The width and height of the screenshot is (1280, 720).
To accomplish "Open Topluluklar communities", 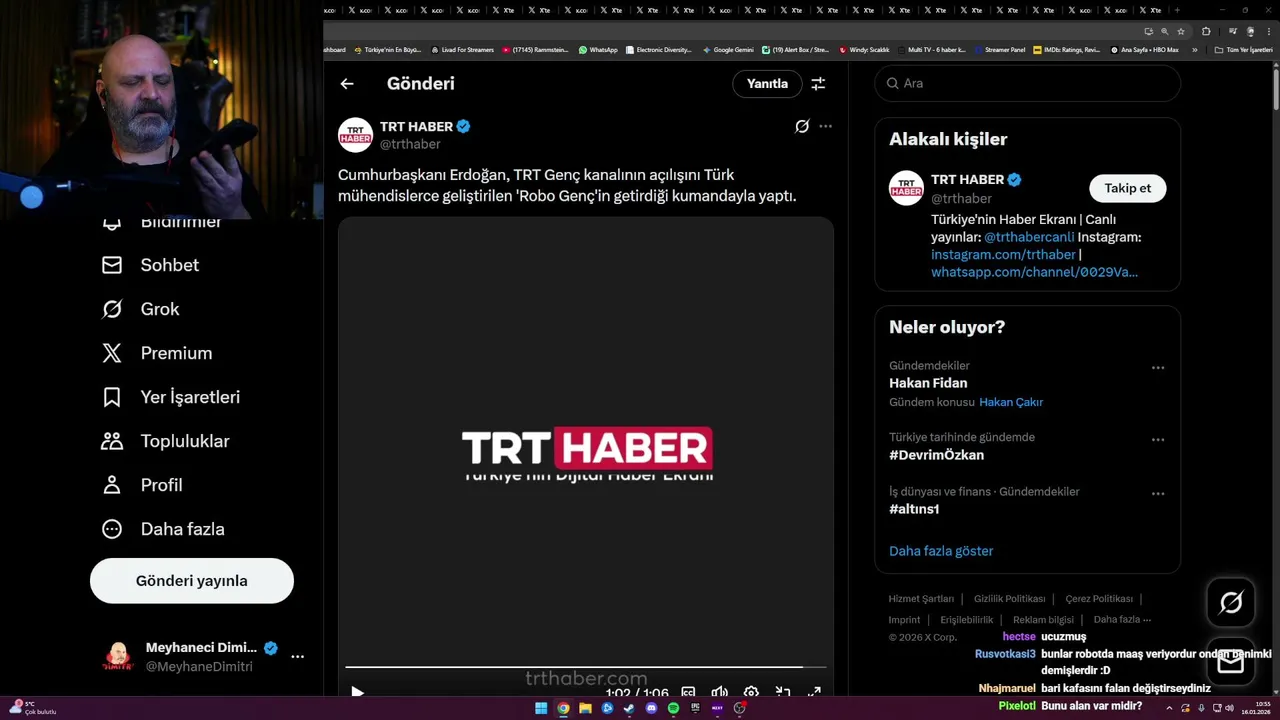I will point(165,441).
